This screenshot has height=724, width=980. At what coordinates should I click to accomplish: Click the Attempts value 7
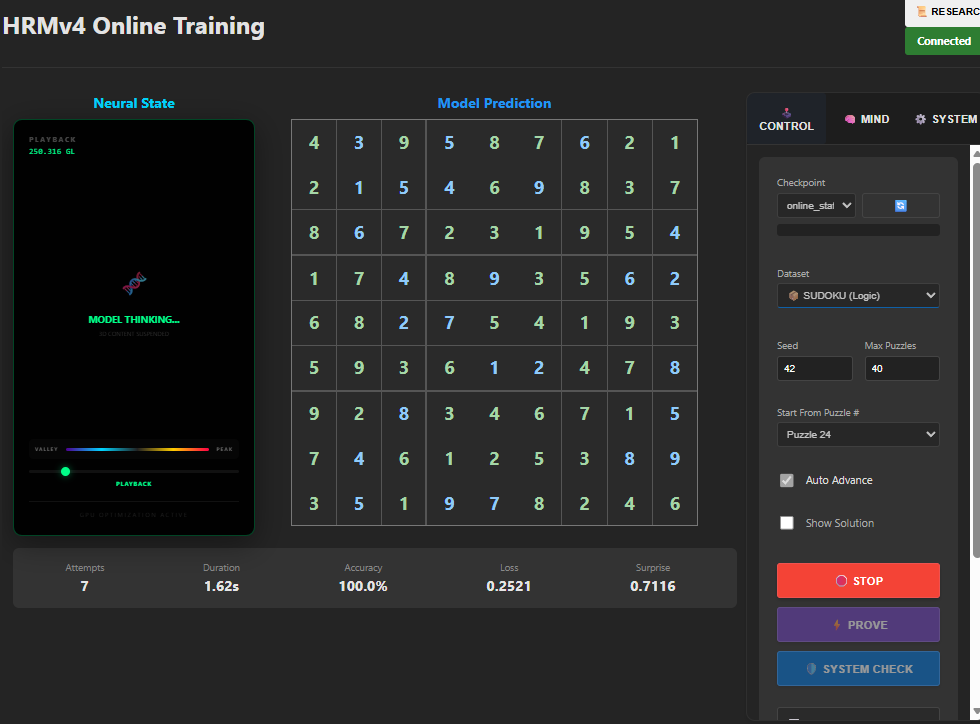pos(84,586)
